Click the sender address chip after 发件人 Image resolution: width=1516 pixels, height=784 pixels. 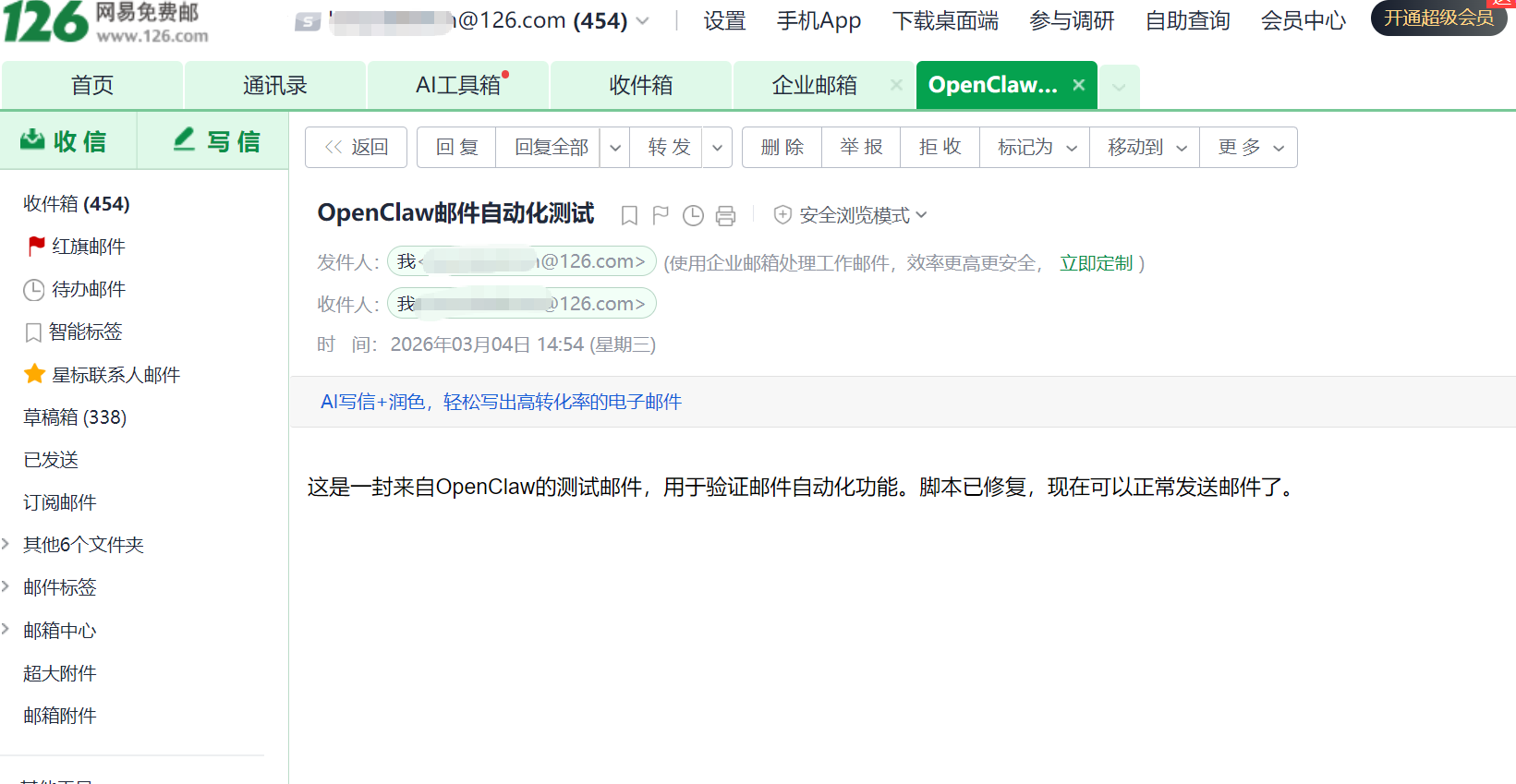pyautogui.click(x=522, y=261)
